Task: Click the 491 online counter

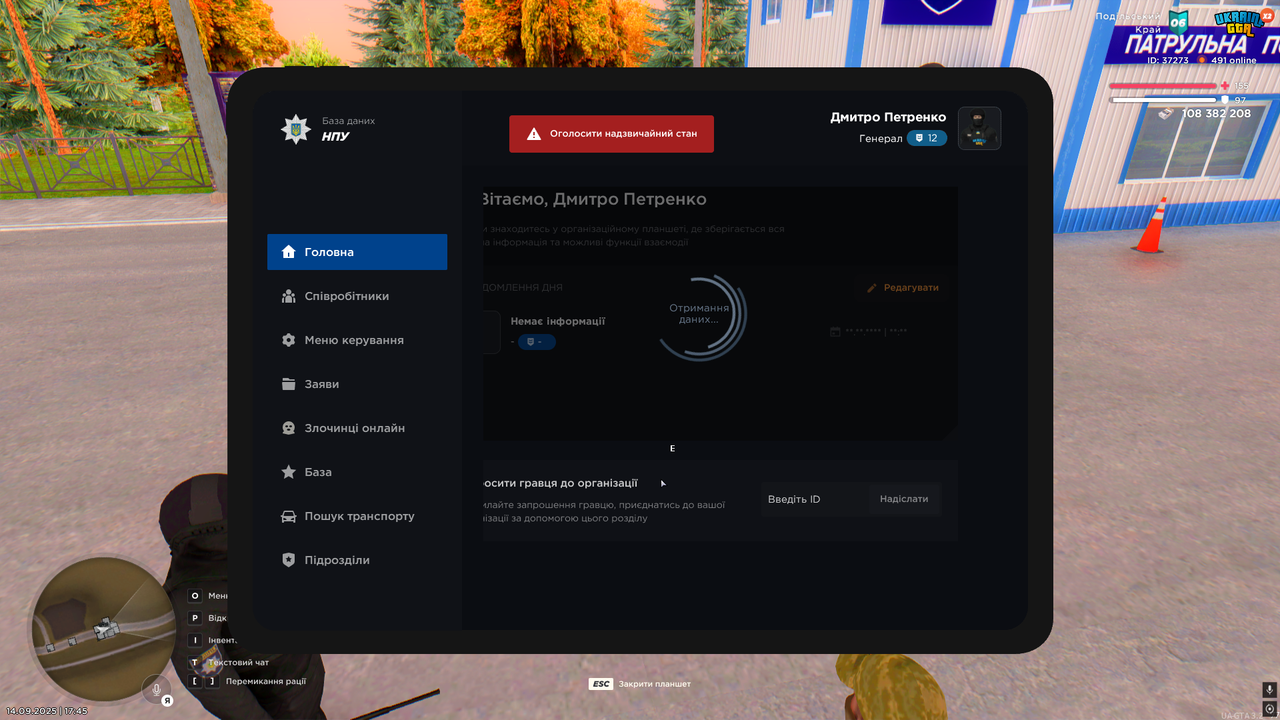Action: coord(1234,60)
